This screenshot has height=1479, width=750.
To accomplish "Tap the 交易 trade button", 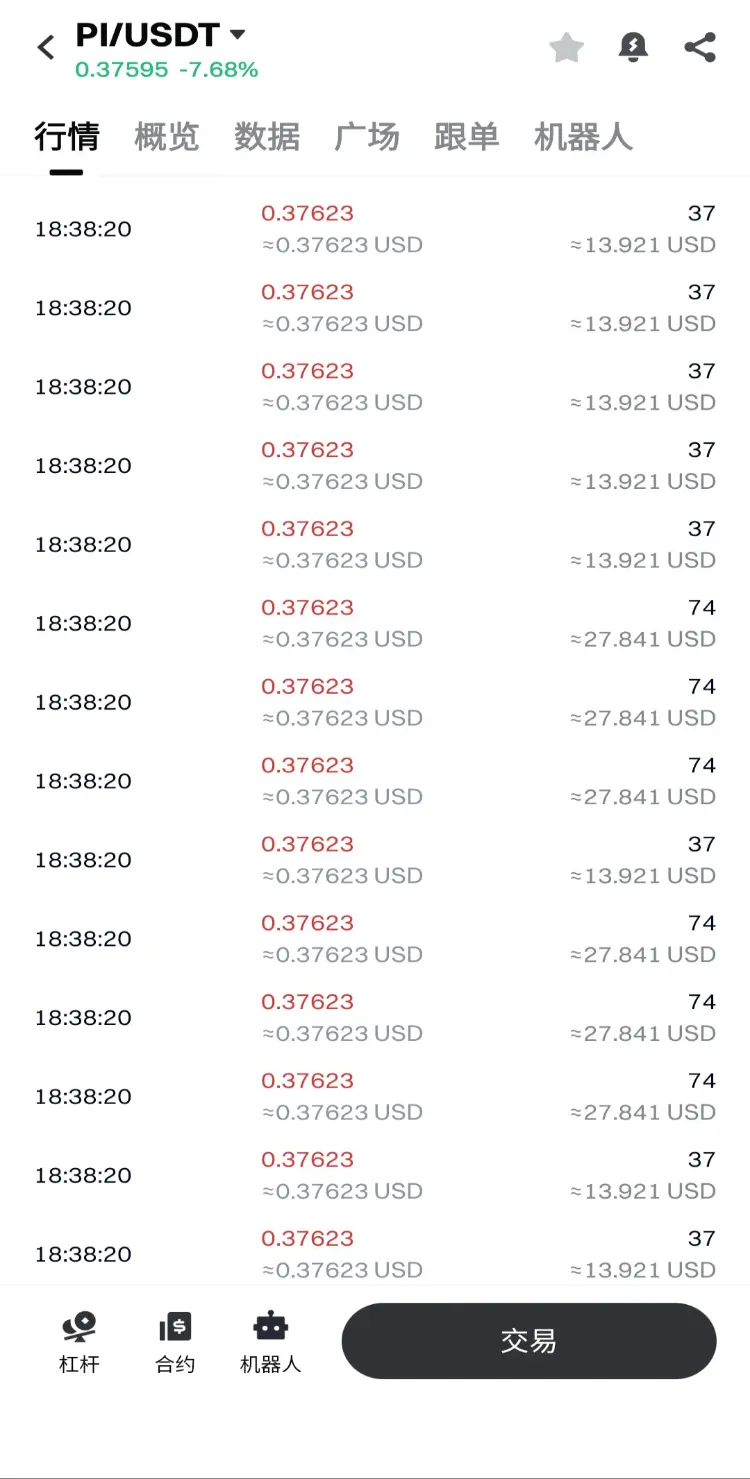I will click(529, 1341).
